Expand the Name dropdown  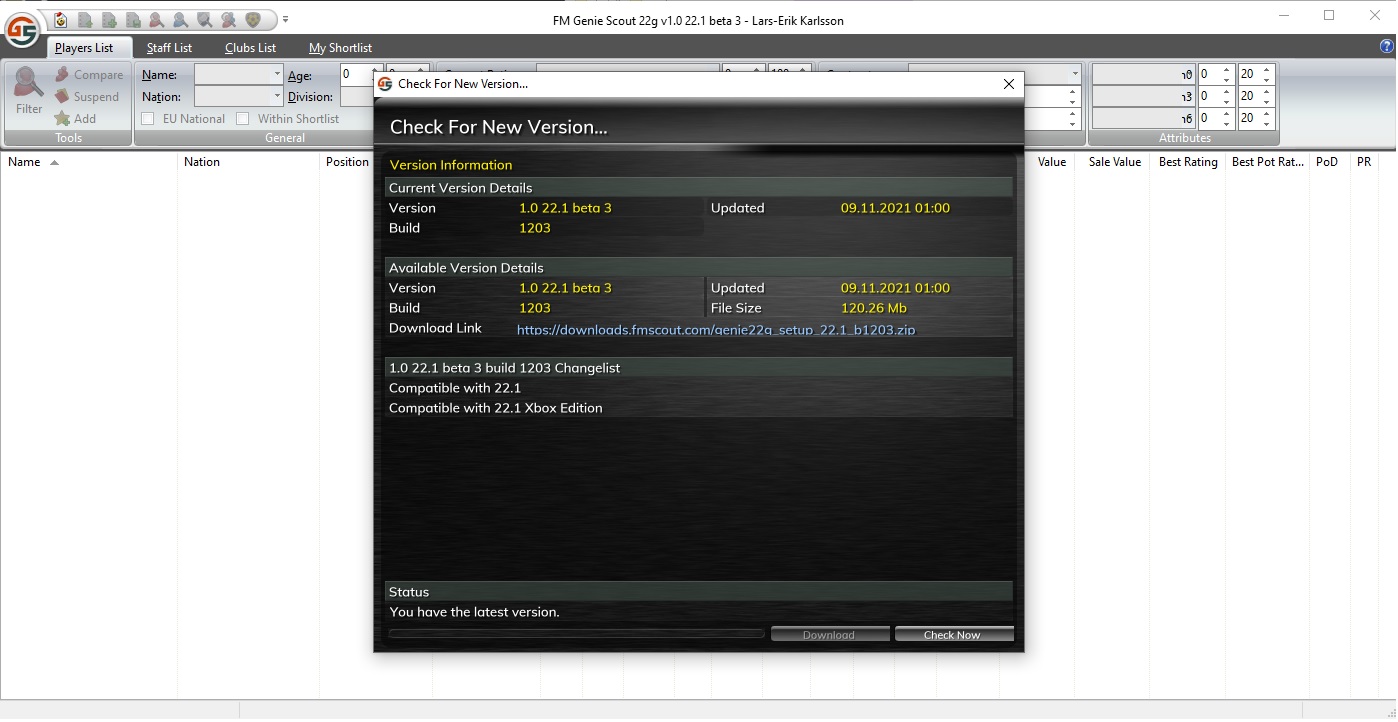pos(277,75)
